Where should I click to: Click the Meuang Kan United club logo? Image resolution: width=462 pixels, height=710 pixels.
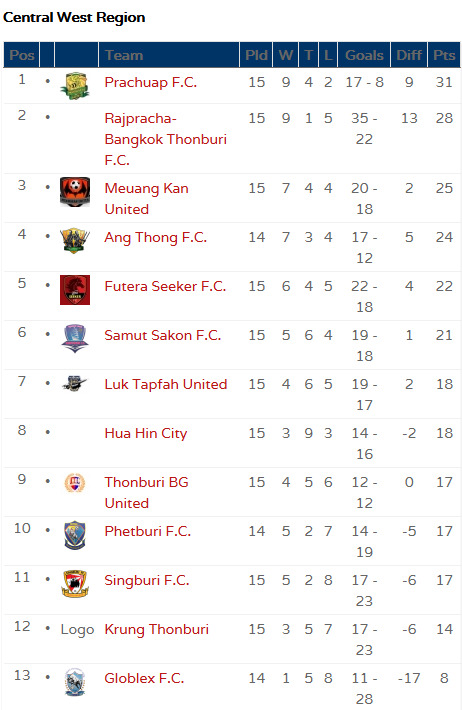(75, 192)
